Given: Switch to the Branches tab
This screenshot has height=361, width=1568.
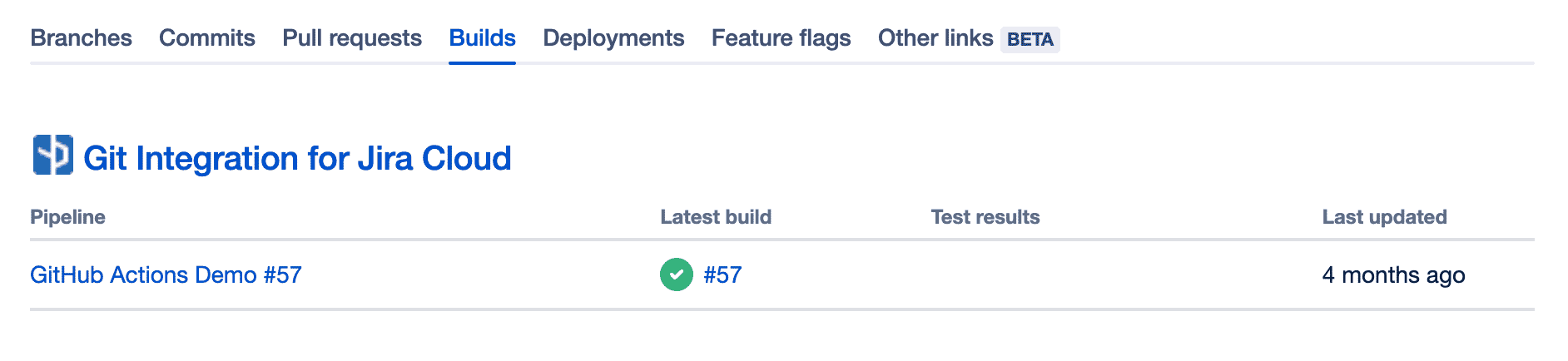Looking at the screenshot, I should click(81, 38).
